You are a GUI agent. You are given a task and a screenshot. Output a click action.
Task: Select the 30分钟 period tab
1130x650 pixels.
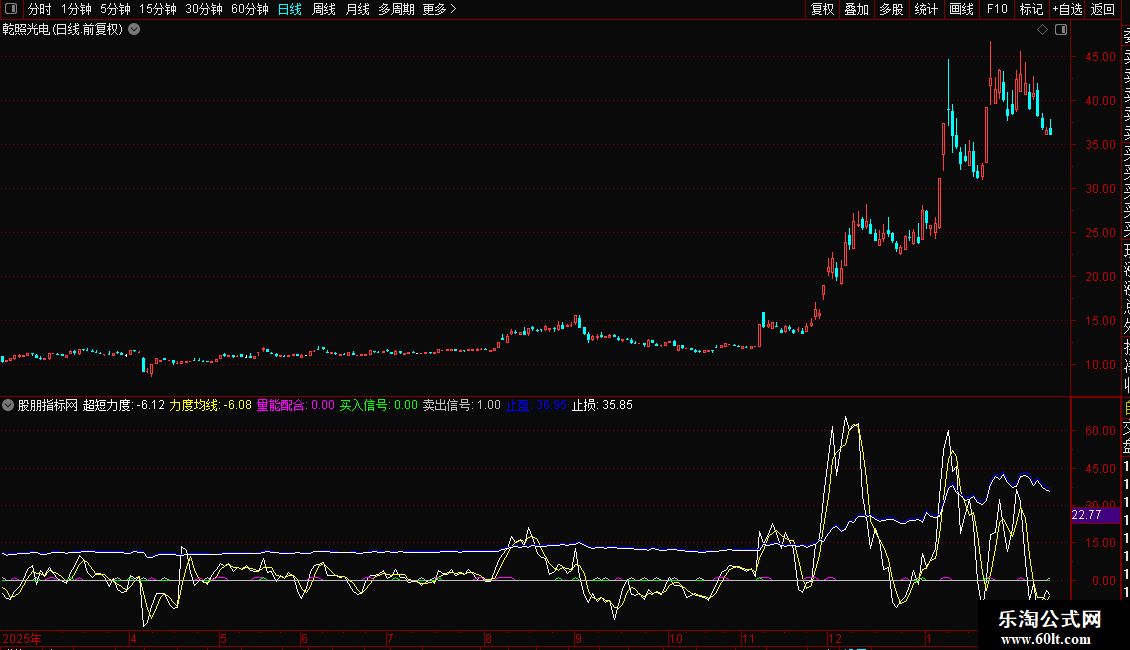click(204, 9)
